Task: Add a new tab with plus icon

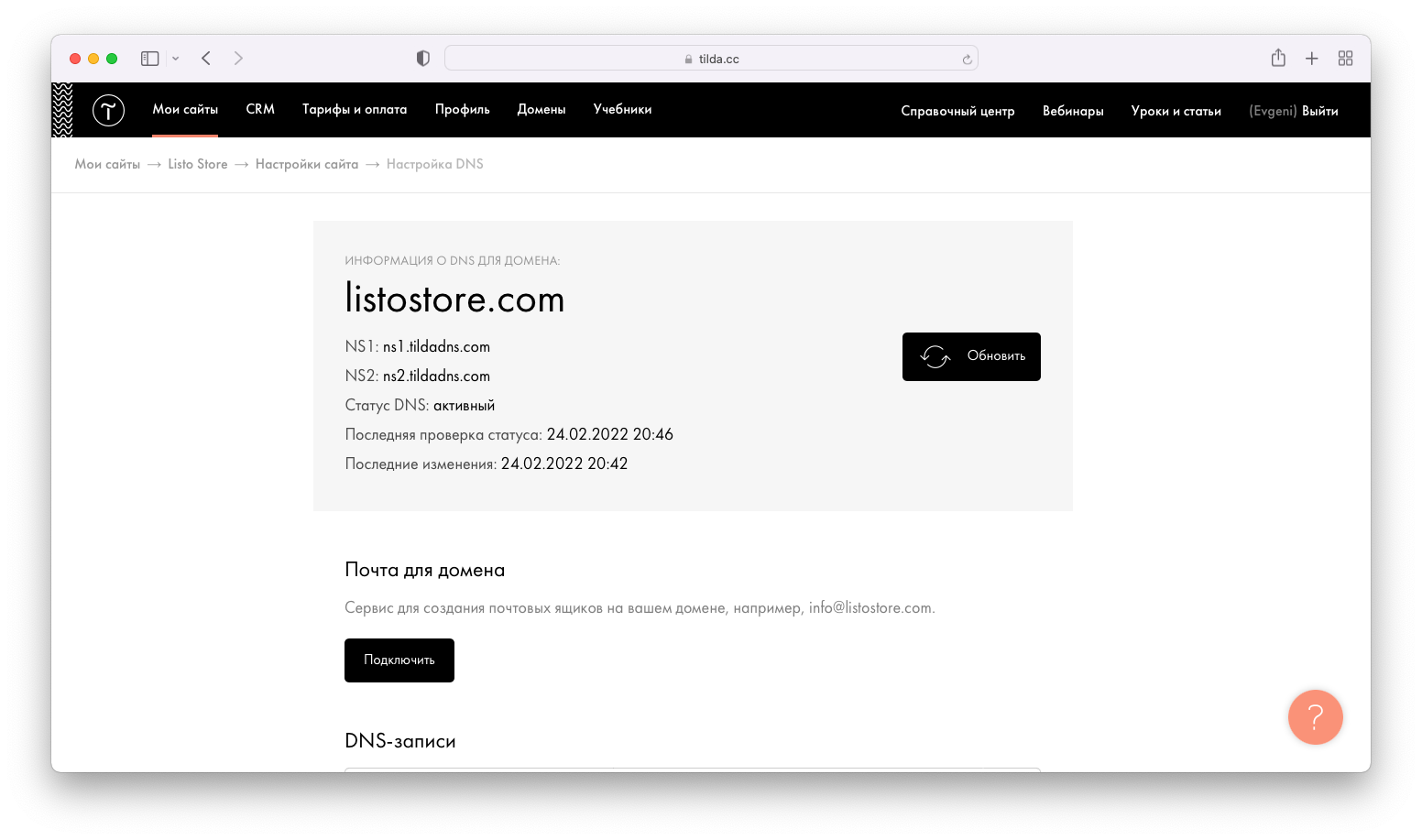Action: point(1312,59)
